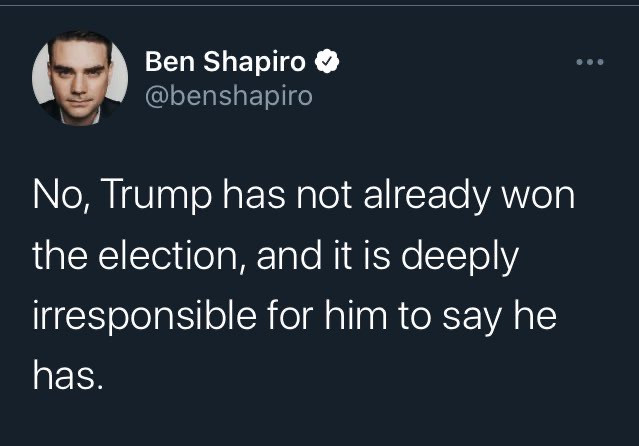Open the circular profile avatar photo
The image size is (639, 446).
coord(80,77)
